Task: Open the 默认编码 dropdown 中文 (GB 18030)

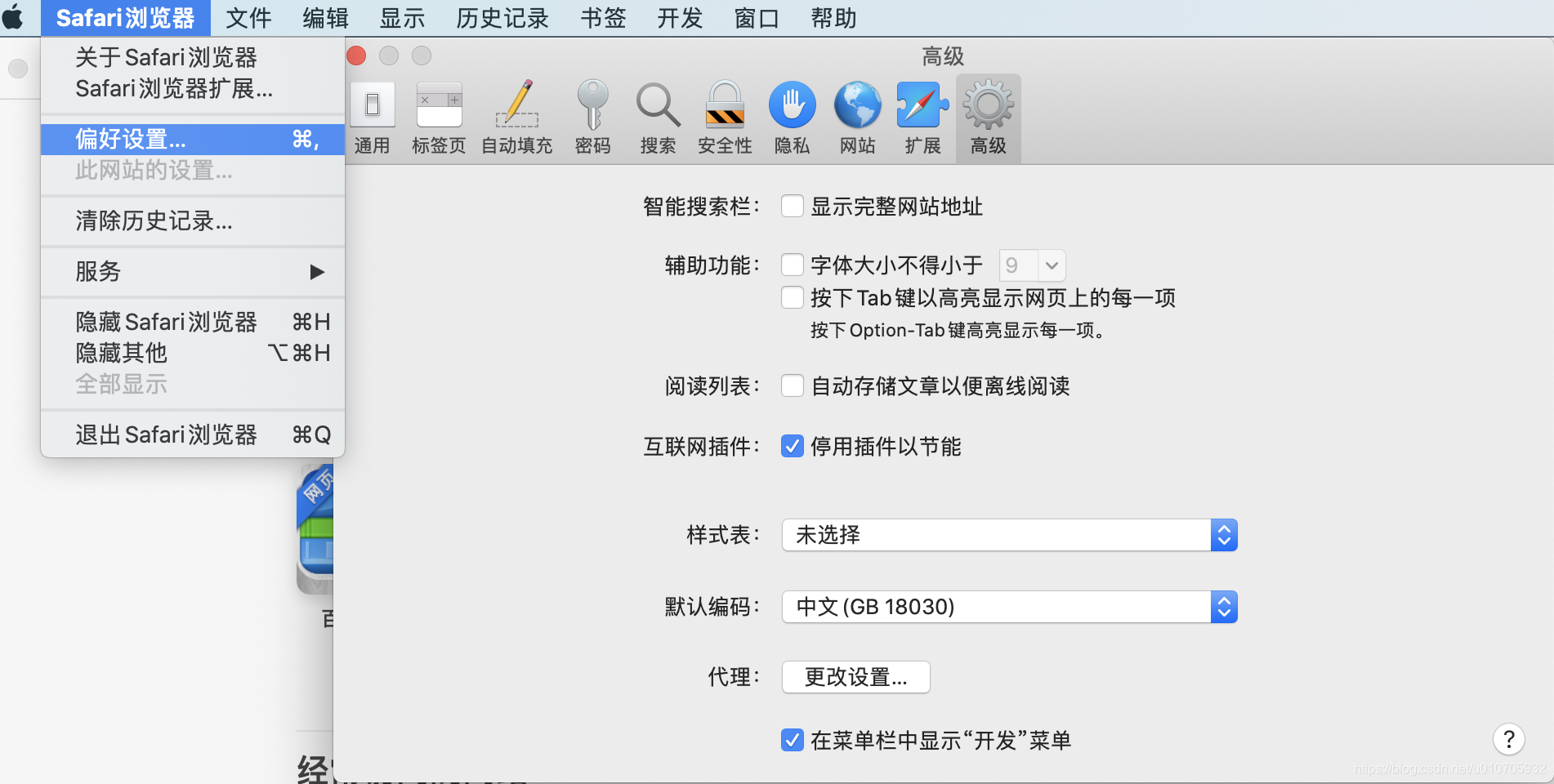Action: tap(1010, 607)
